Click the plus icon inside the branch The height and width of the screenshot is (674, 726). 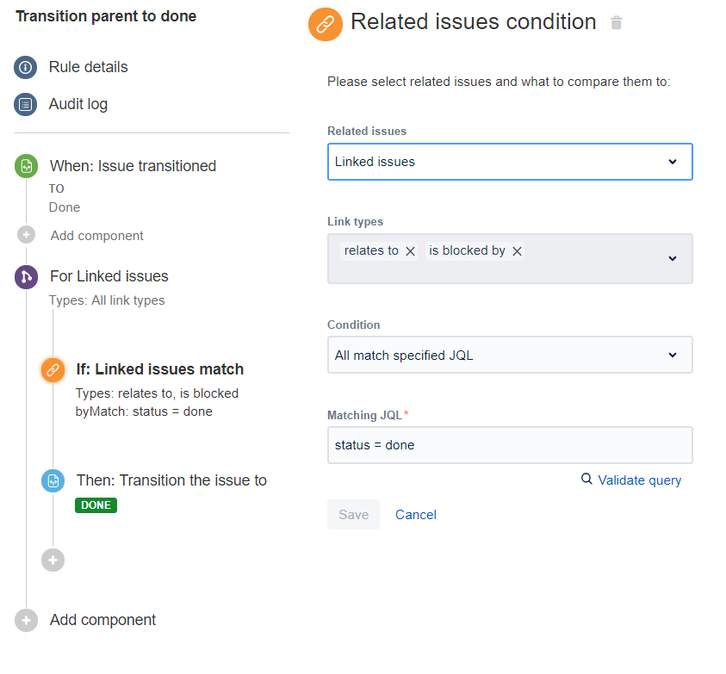click(x=53, y=560)
